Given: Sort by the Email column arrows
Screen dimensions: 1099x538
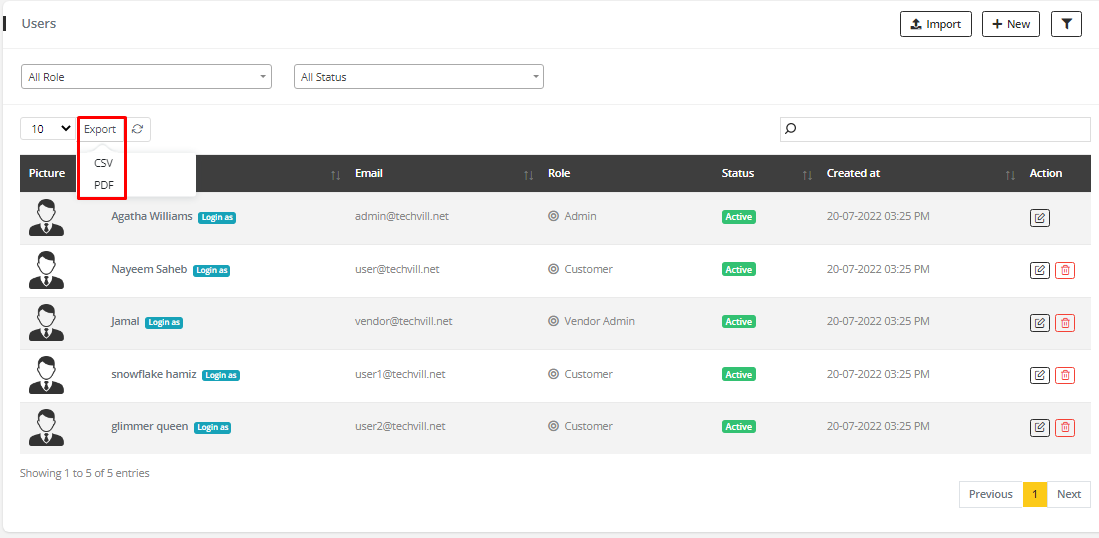Looking at the screenshot, I should coord(529,174).
